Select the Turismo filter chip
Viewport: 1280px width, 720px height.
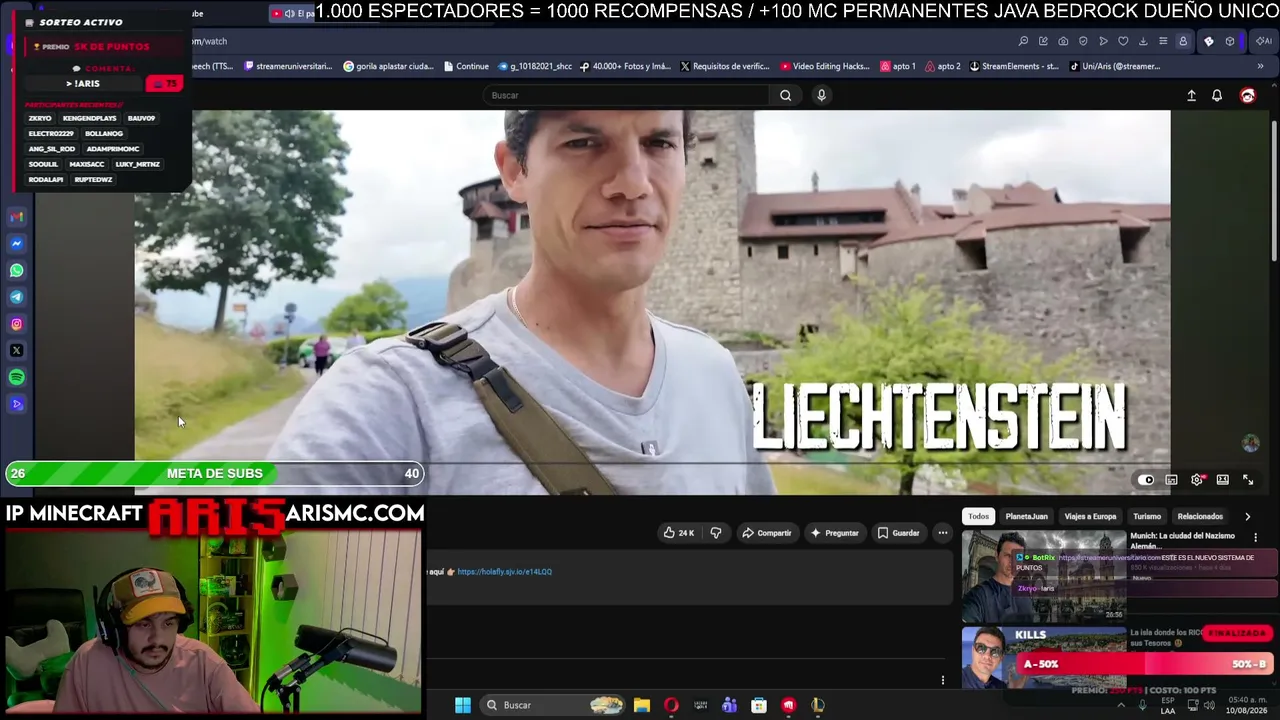tap(1147, 516)
